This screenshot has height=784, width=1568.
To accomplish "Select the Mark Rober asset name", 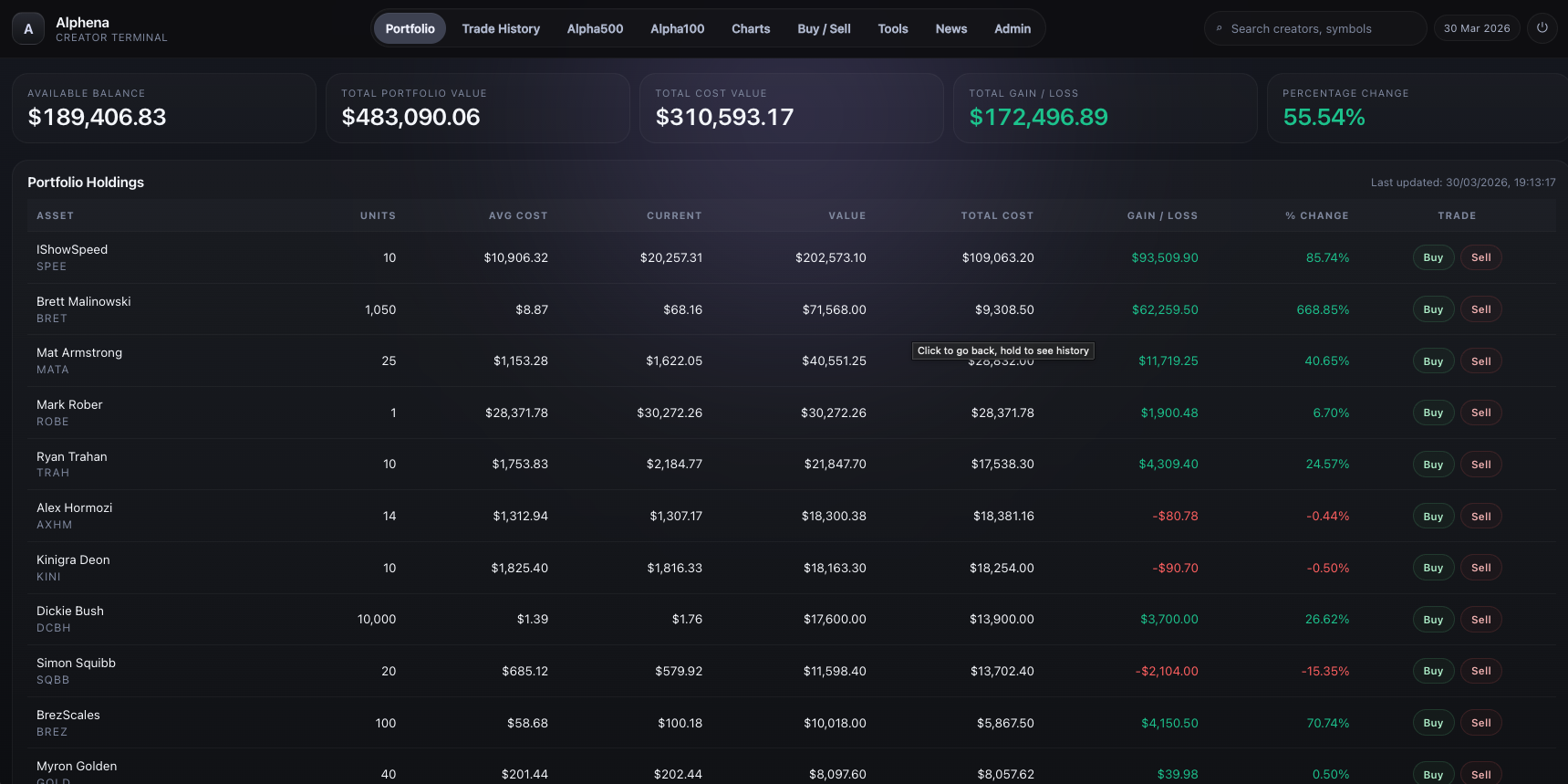I will coord(69,404).
